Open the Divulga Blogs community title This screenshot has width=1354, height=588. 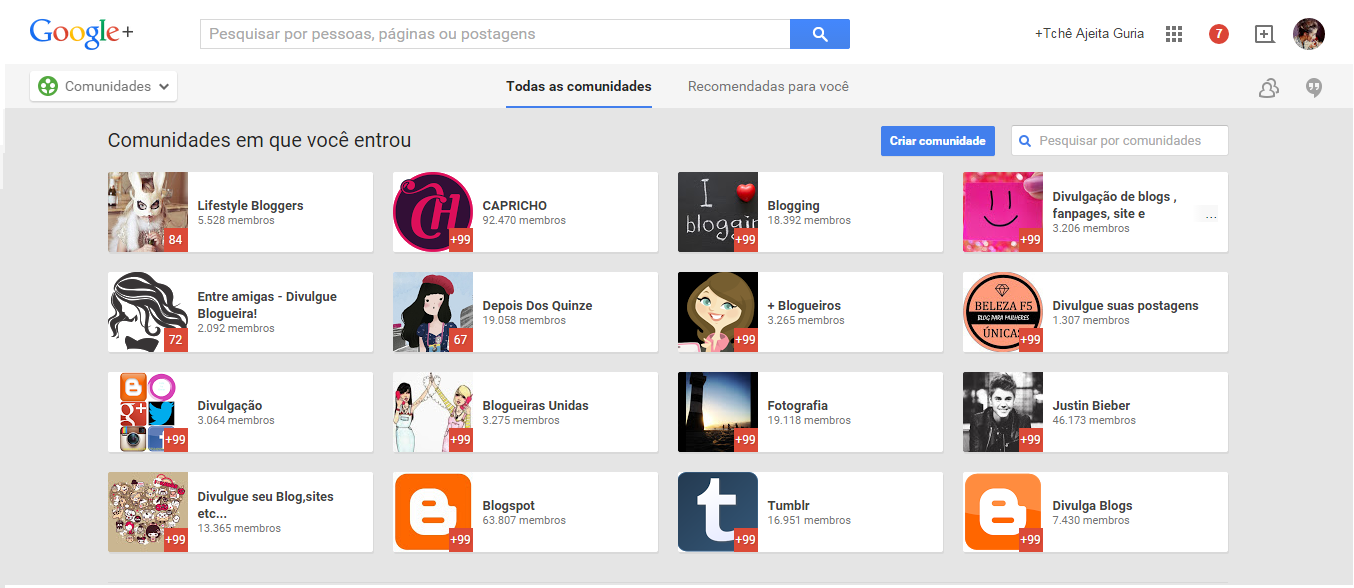point(1092,505)
